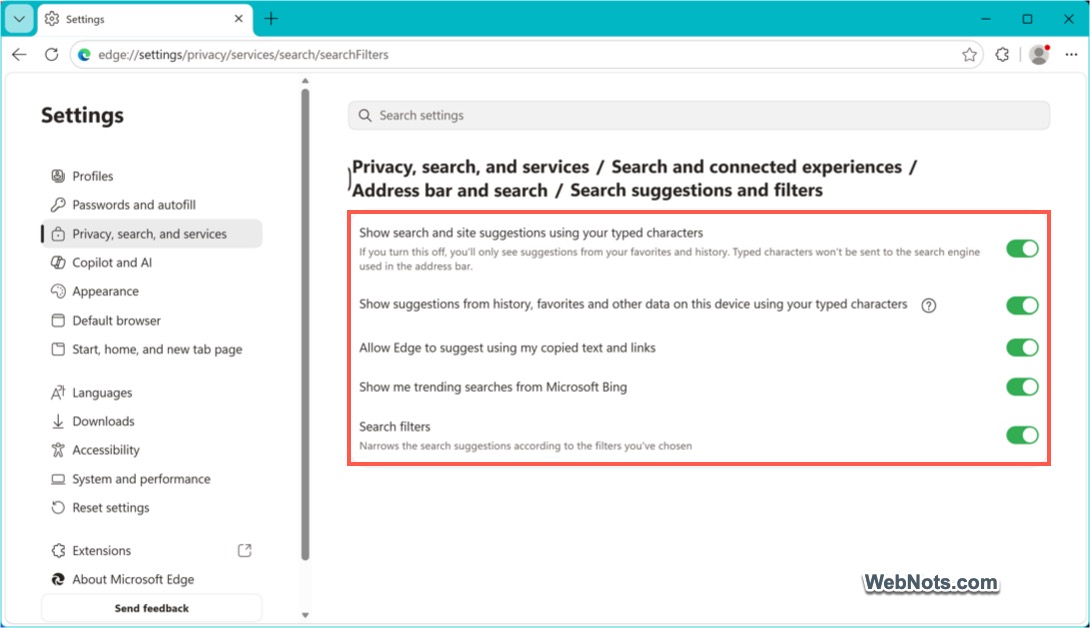Screen dimensions: 1090x628
Task: Click the Send feedback button
Action: point(152,608)
